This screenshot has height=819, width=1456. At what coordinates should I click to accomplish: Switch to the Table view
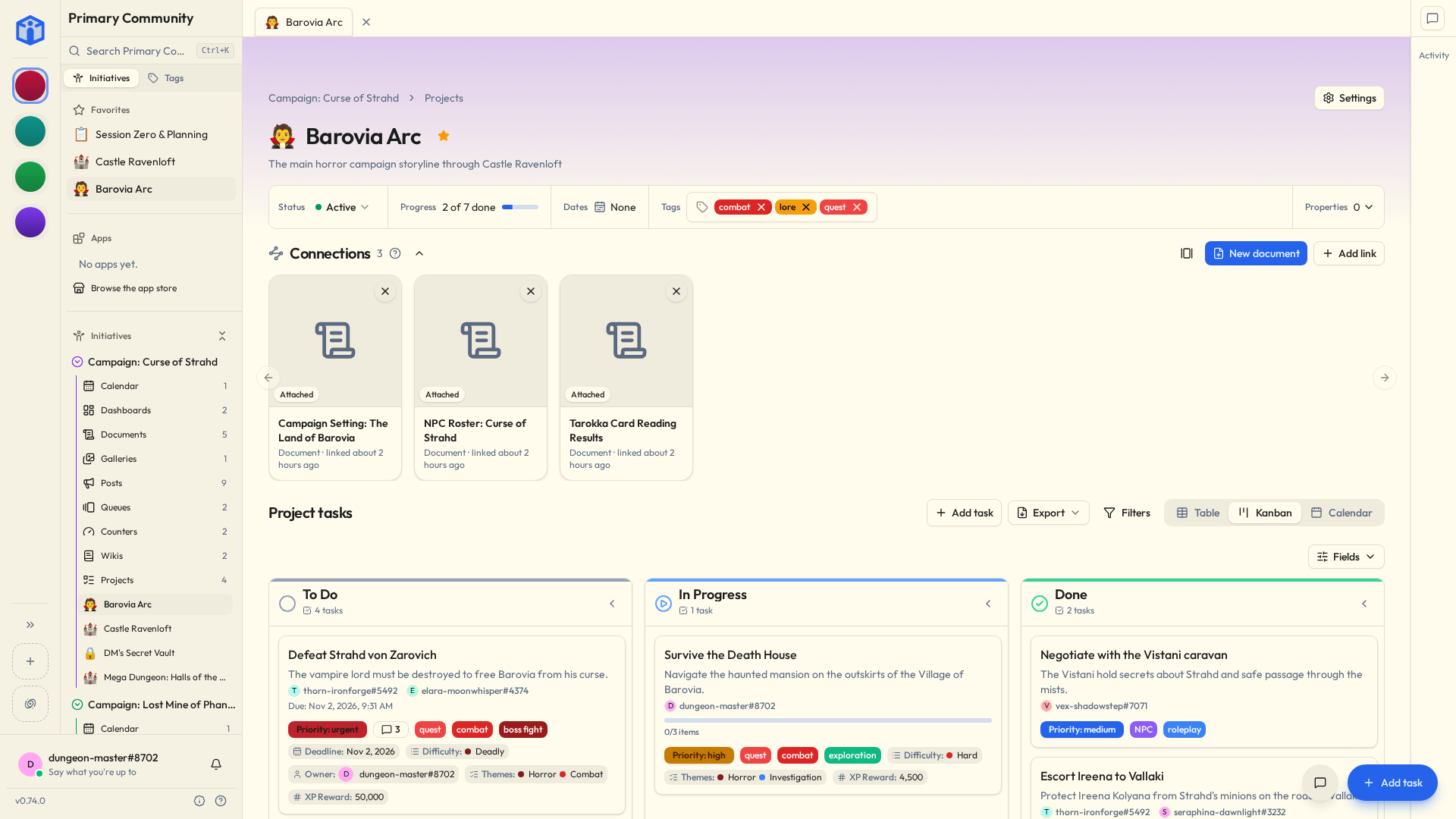click(x=1198, y=513)
